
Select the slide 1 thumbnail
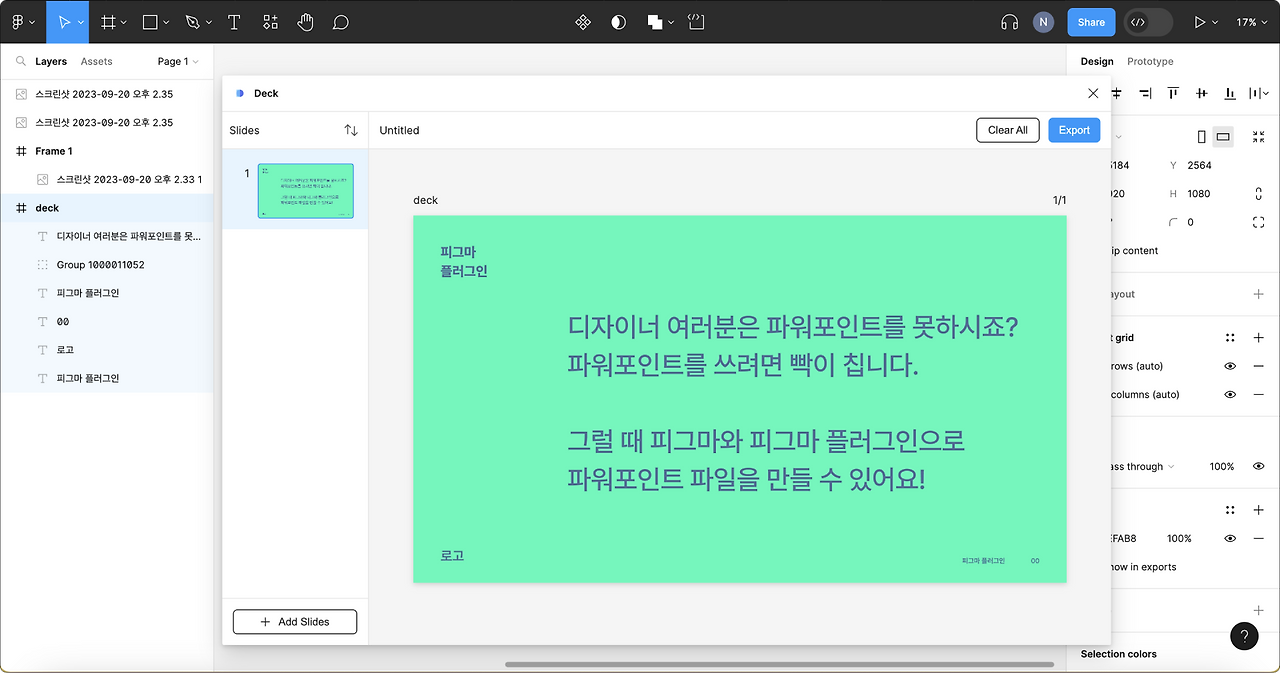pyautogui.click(x=305, y=191)
